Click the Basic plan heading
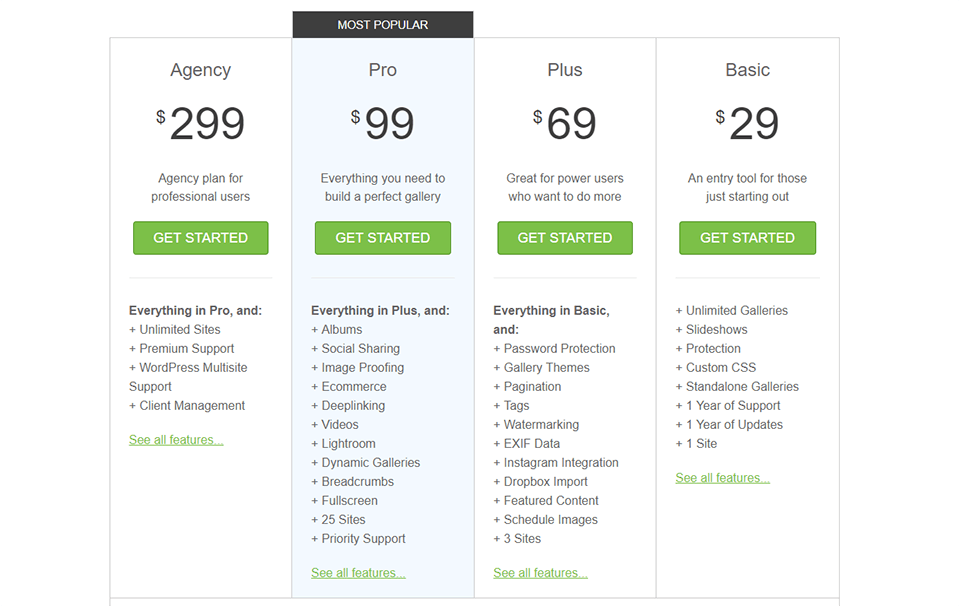This screenshot has height=606, width=960. point(747,70)
